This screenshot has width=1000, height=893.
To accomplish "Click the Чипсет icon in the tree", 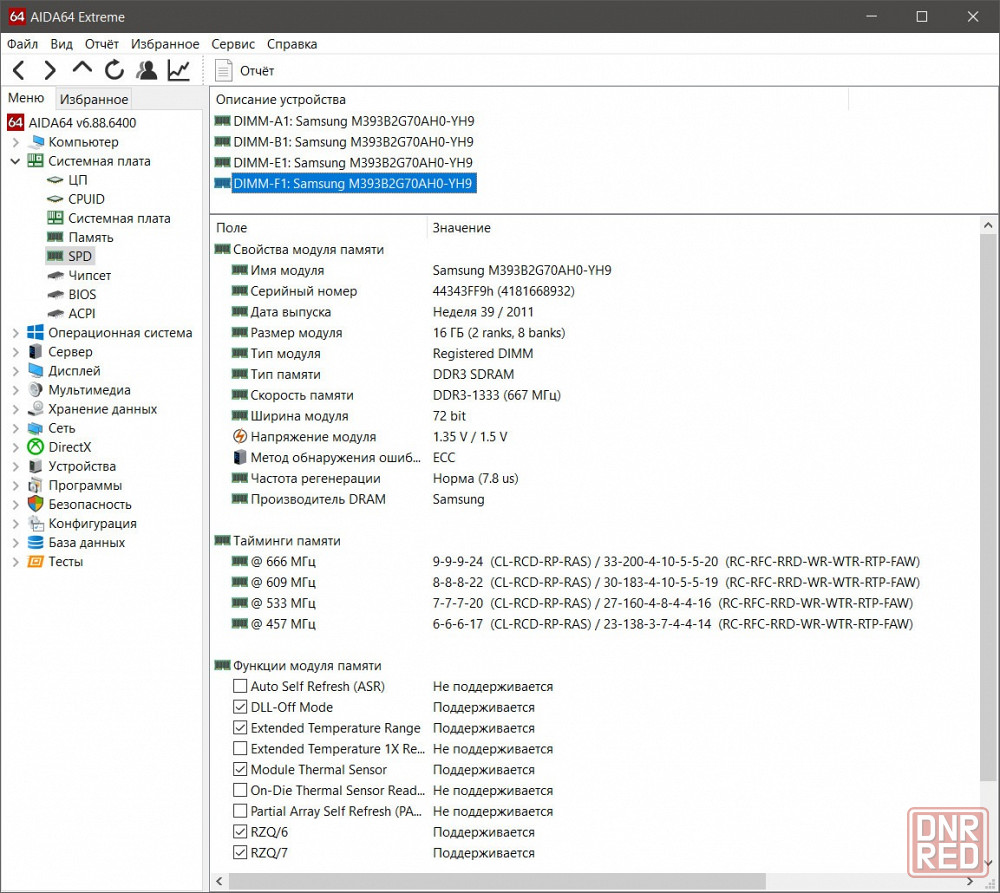I will click(x=55, y=276).
